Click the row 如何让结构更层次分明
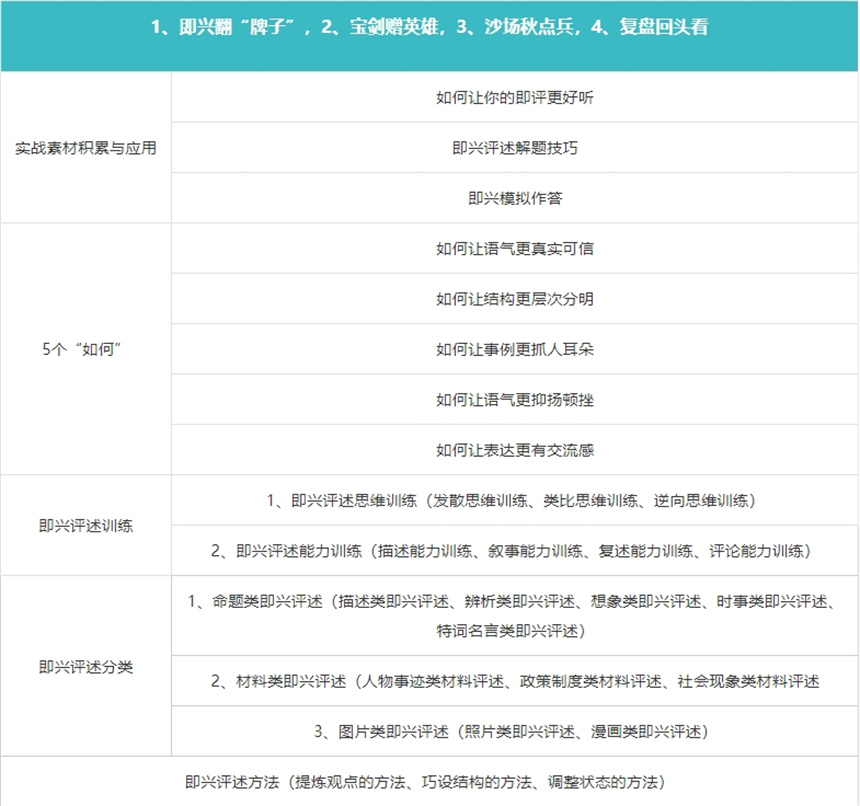This screenshot has height=806, width=860. tap(514, 299)
